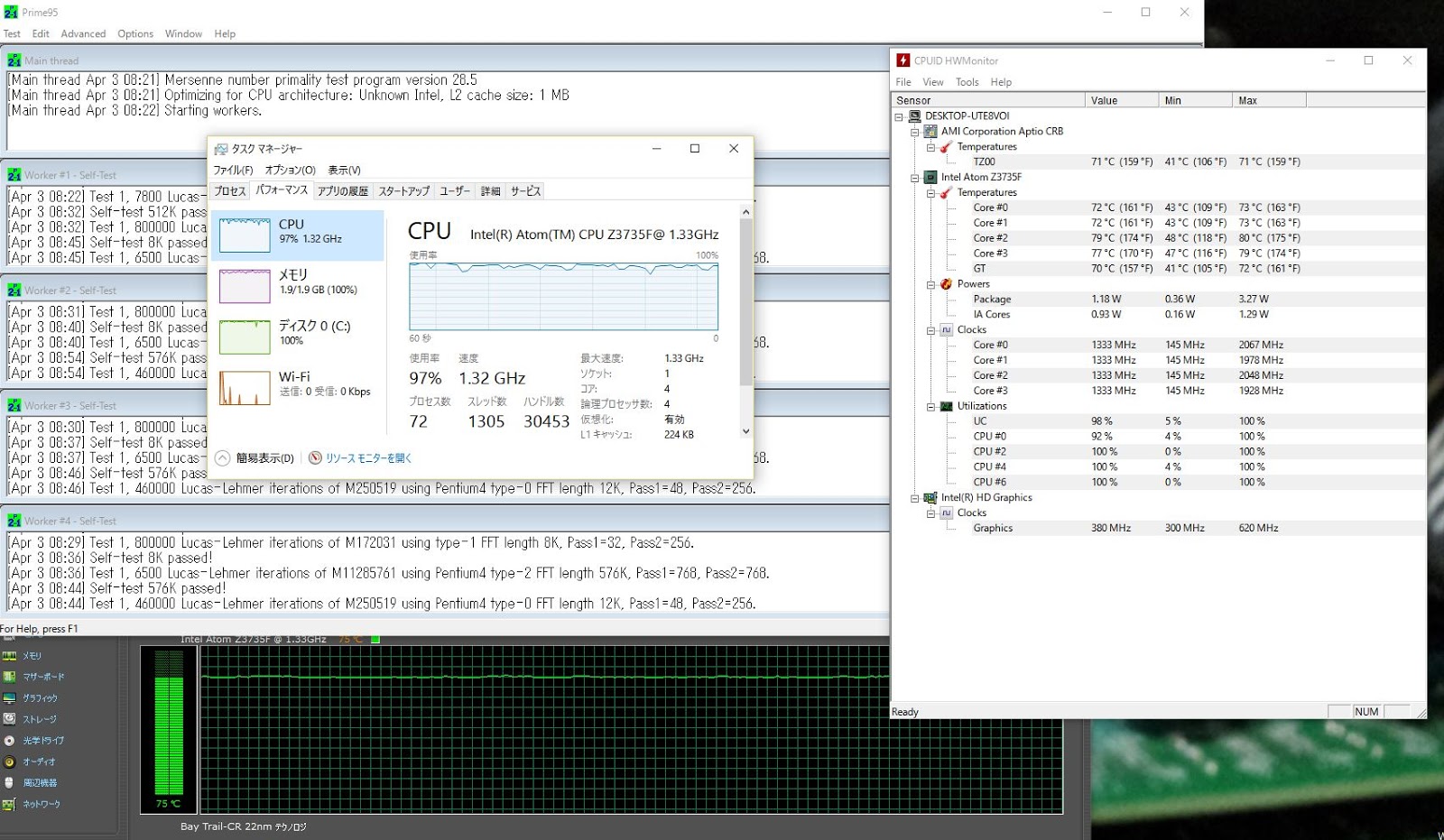This screenshot has width=1444, height=840.
Task: Collapse Temperatures under Intel Atom Z3735F
Action: pyautogui.click(x=930, y=193)
